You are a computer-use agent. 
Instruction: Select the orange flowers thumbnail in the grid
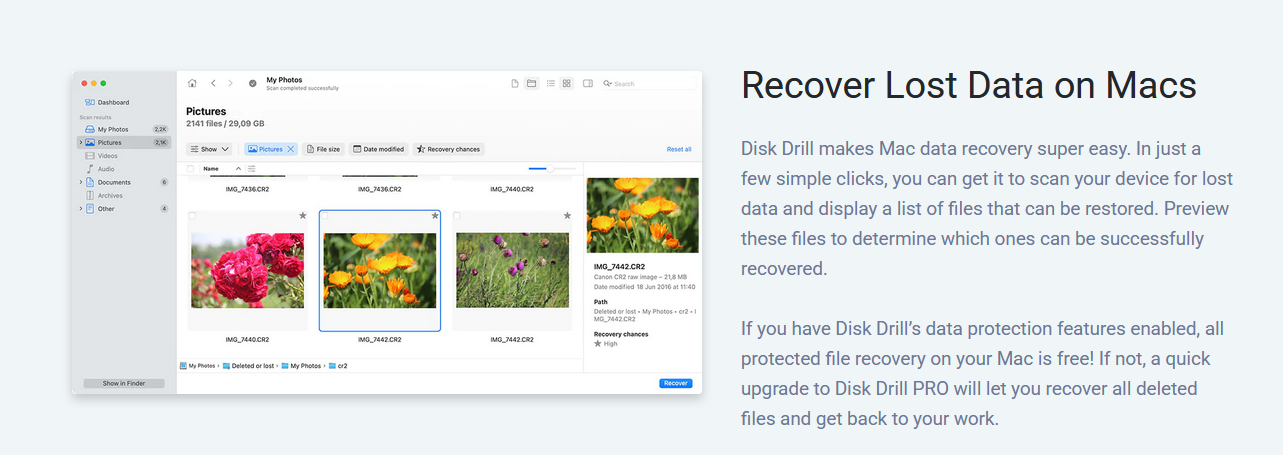pyautogui.click(x=380, y=270)
